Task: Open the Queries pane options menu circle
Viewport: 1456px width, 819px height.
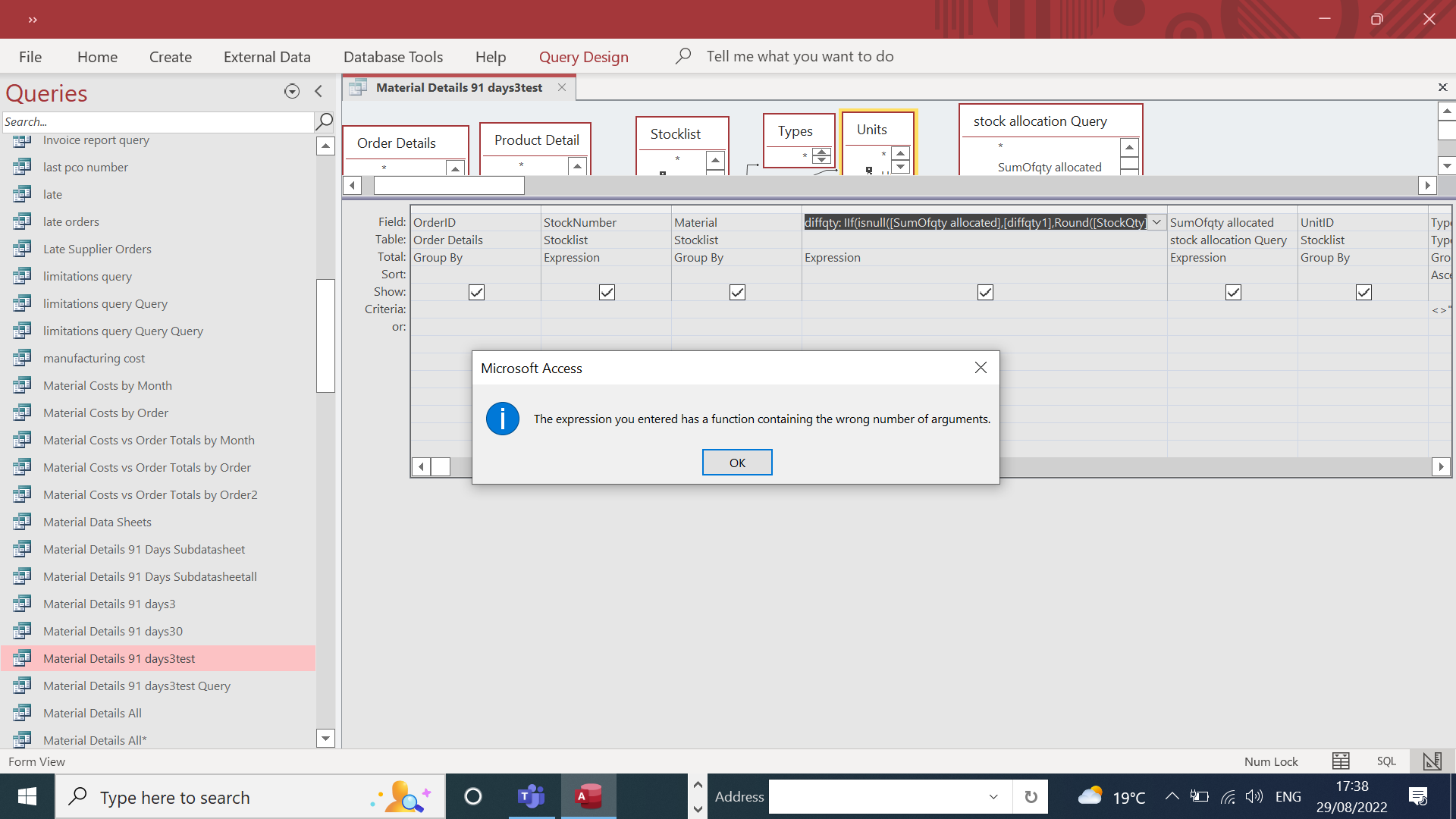Action: (x=292, y=92)
